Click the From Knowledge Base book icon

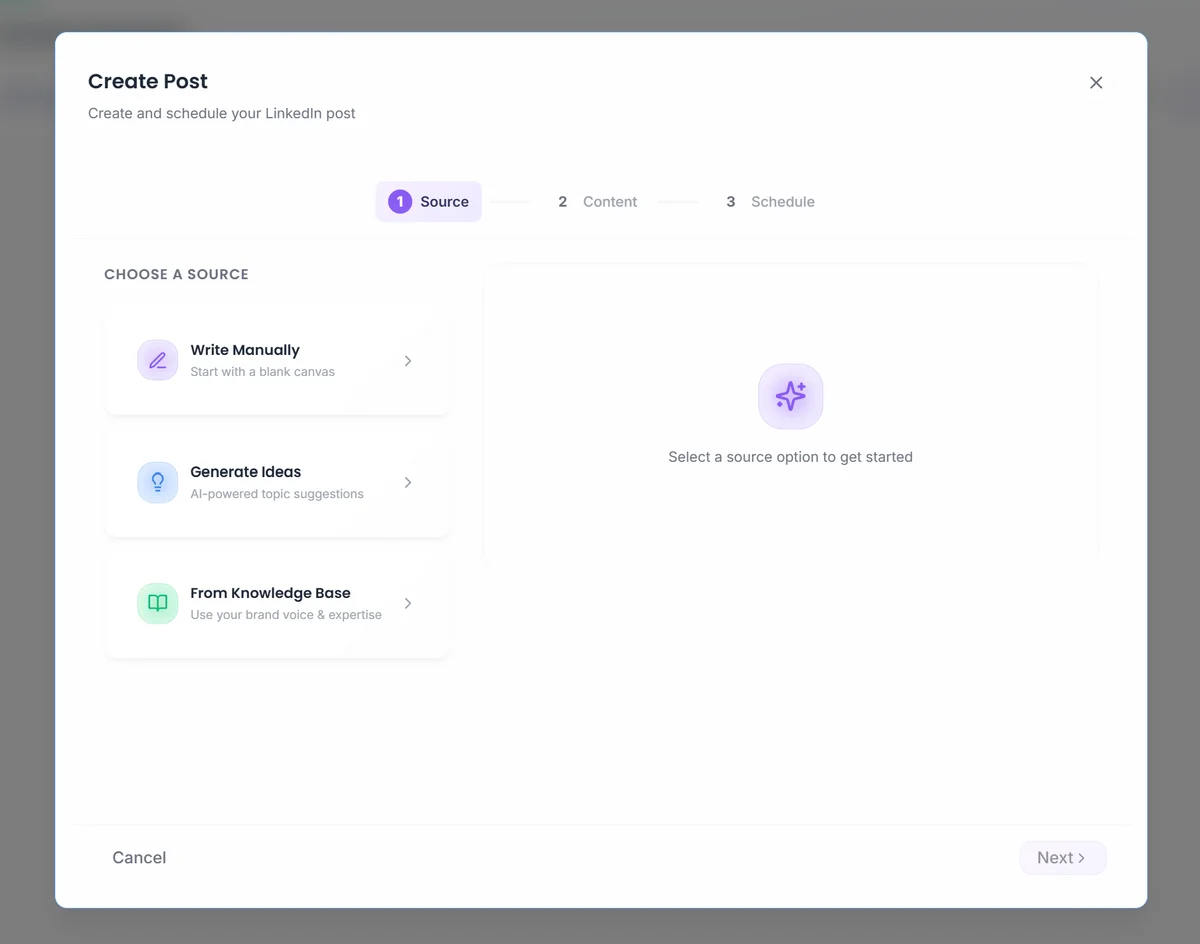click(x=157, y=603)
